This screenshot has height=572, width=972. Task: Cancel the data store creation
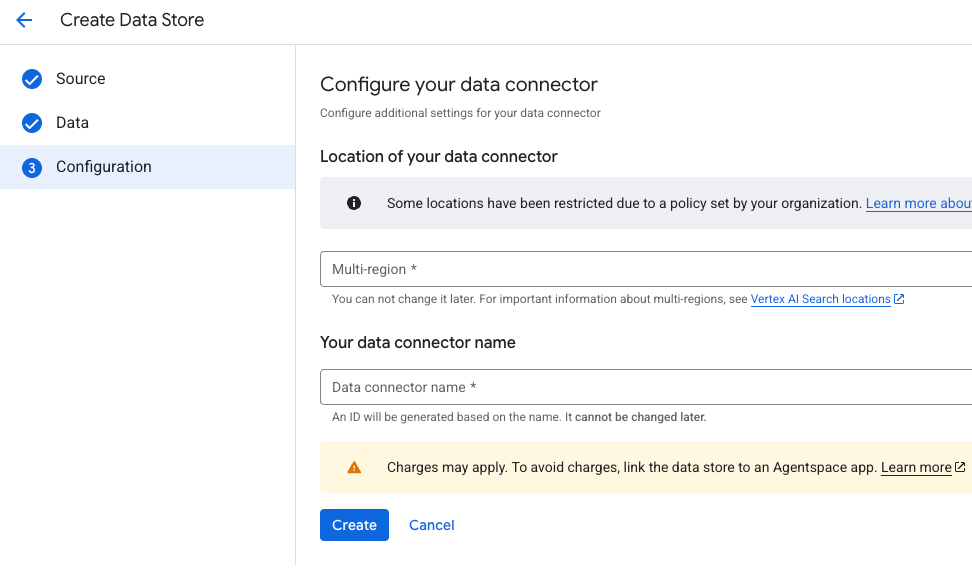coord(432,525)
